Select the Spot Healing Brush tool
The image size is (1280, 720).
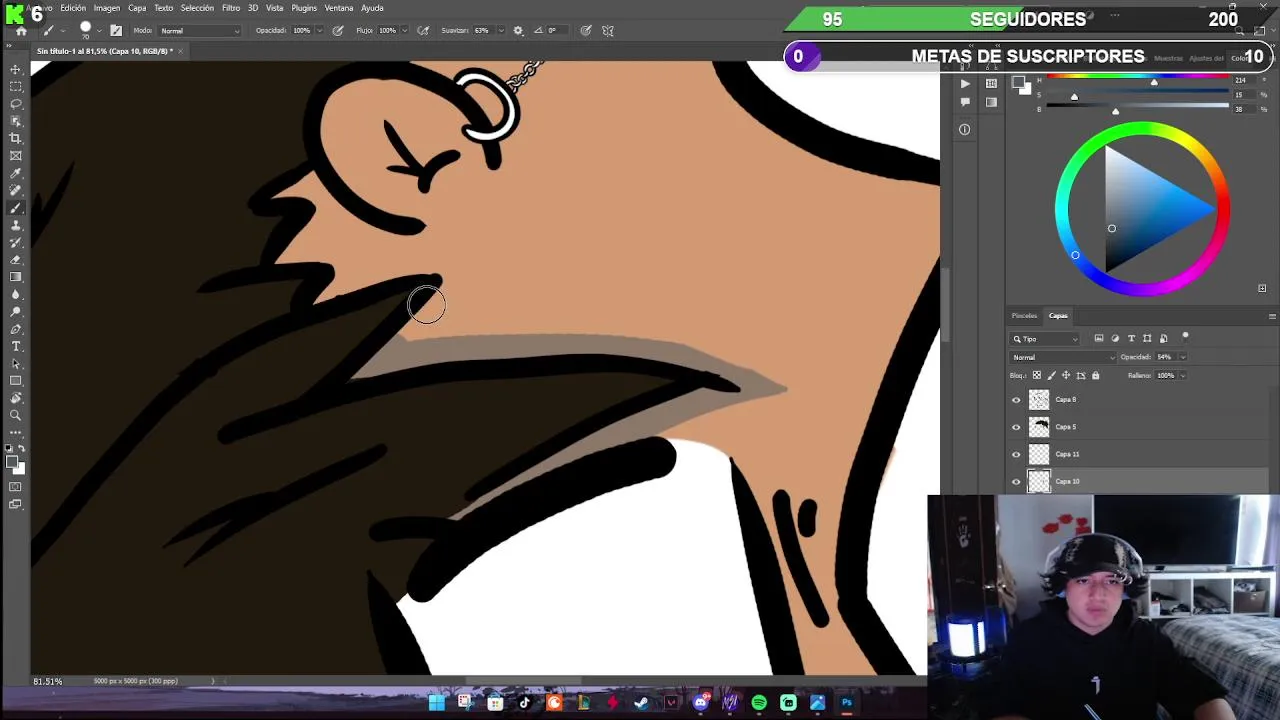pyautogui.click(x=16, y=190)
